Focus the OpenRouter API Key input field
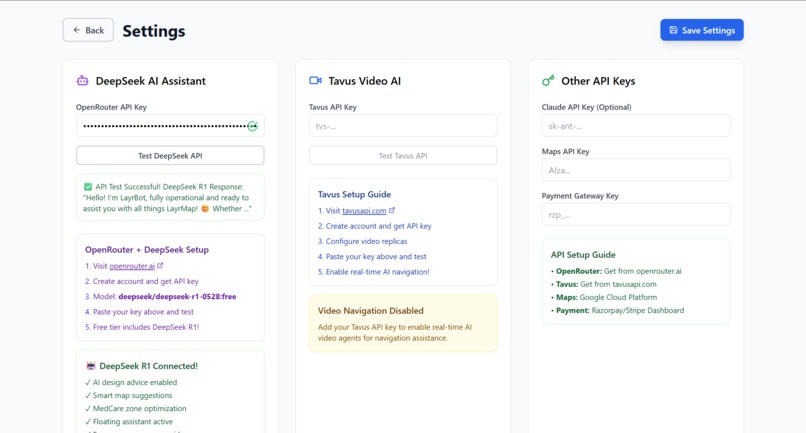 tap(170, 126)
